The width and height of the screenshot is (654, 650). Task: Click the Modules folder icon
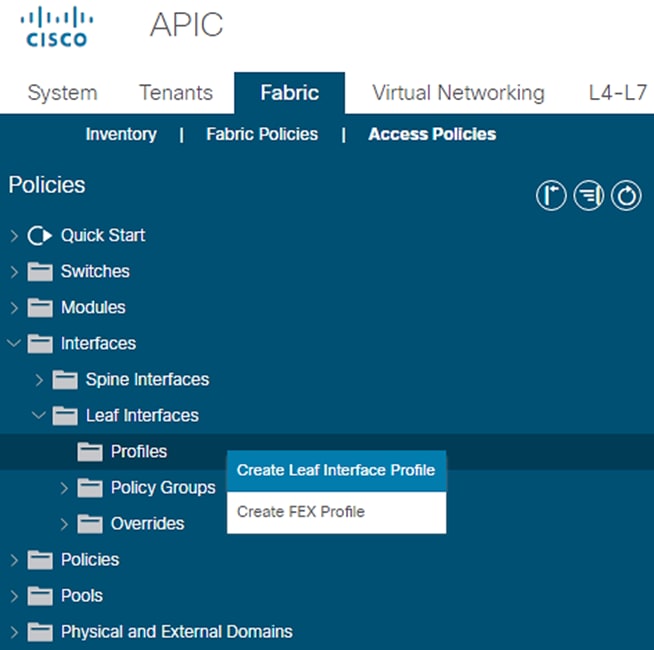click(40, 308)
